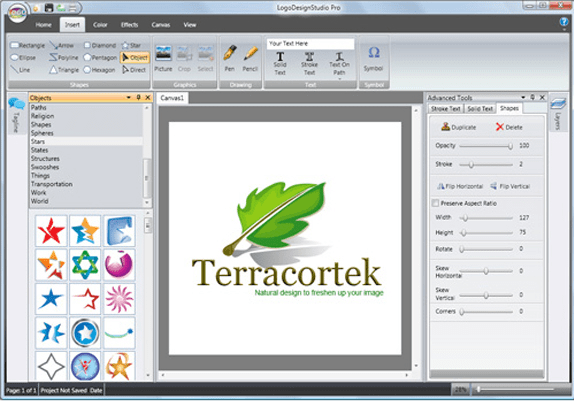This screenshot has width=574, height=401.
Task: Pin the Advanced Tools panel
Action: (533, 97)
